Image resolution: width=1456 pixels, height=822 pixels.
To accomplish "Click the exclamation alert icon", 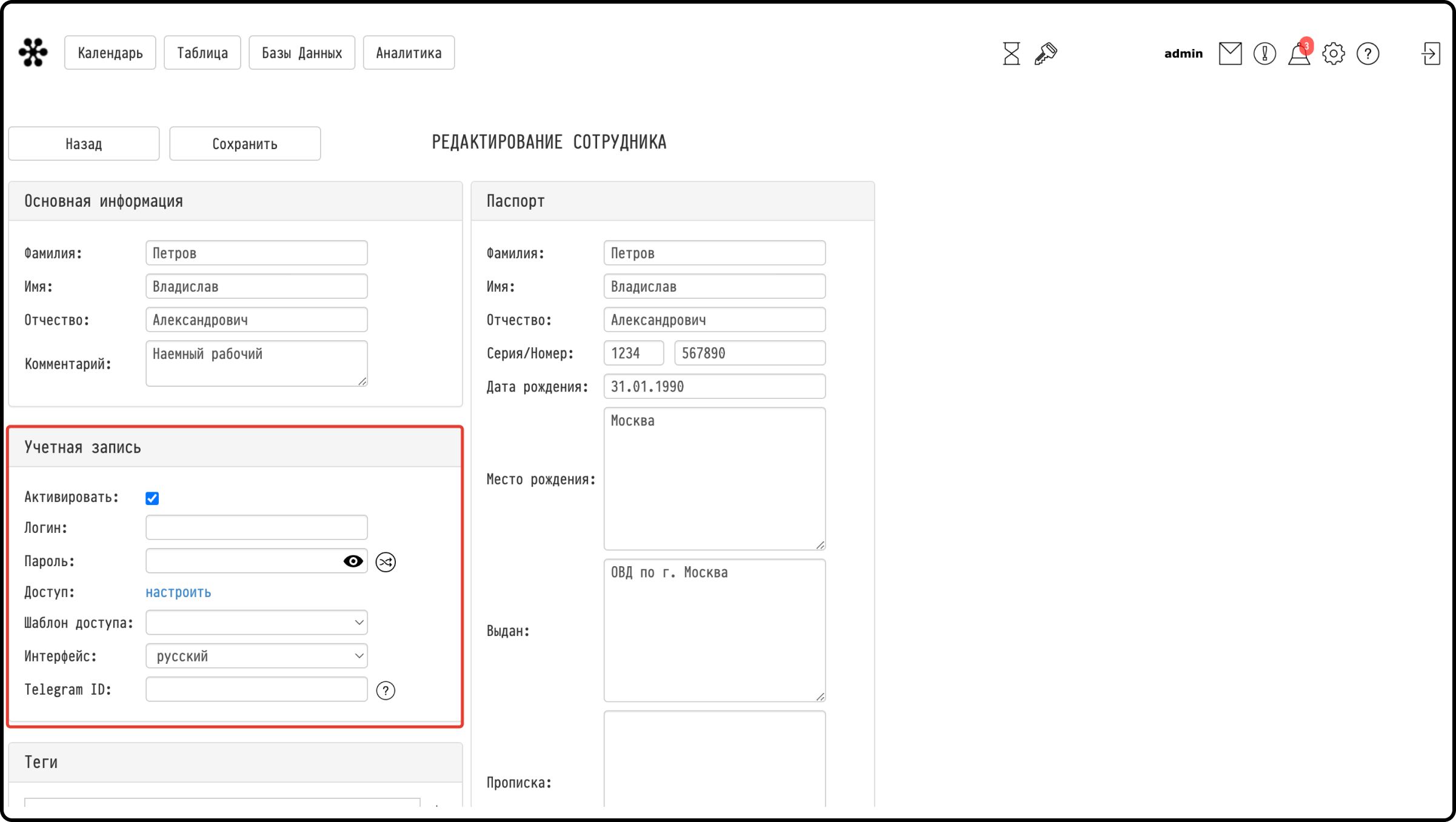I will point(1264,53).
